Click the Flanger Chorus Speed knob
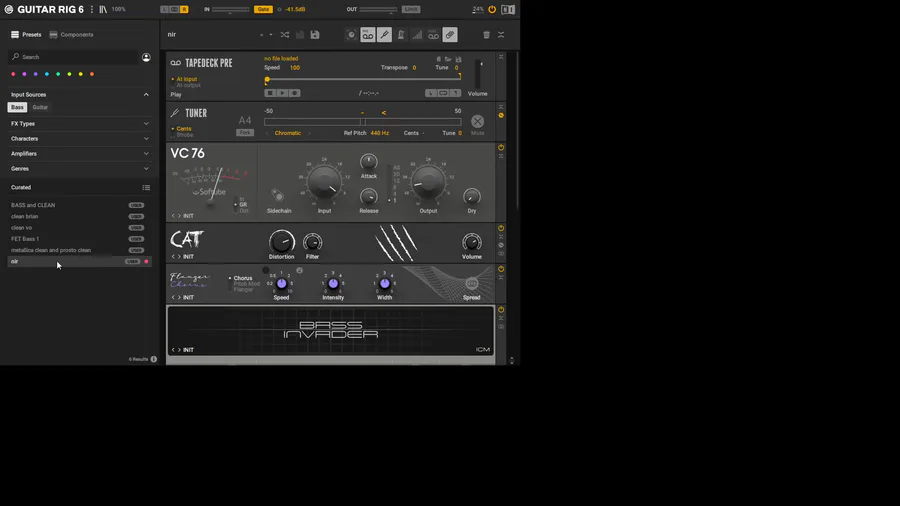 pos(282,283)
